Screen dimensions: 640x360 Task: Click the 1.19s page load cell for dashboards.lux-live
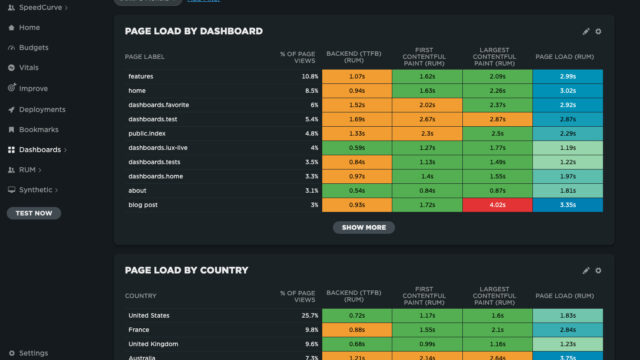pos(568,148)
